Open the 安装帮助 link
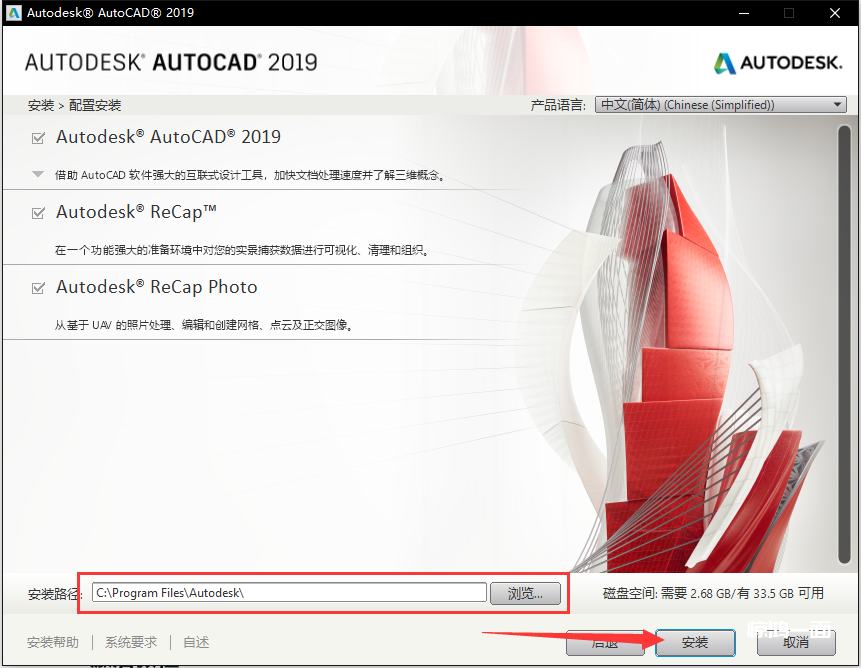861x668 pixels. point(53,642)
